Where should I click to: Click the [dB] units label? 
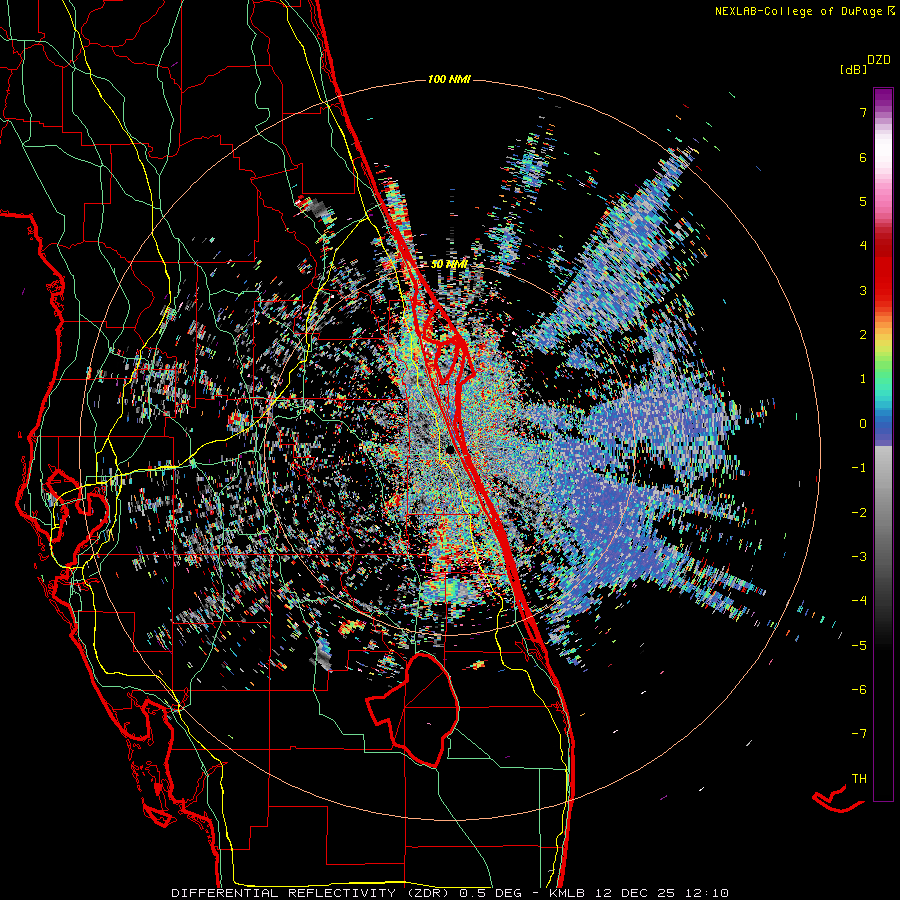point(853,70)
